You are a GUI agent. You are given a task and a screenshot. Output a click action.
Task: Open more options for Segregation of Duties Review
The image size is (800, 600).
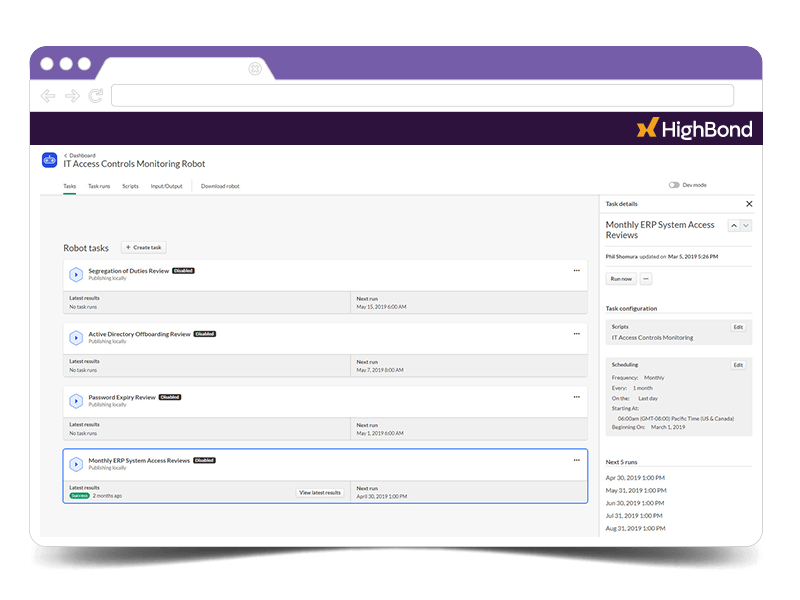click(x=577, y=270)
